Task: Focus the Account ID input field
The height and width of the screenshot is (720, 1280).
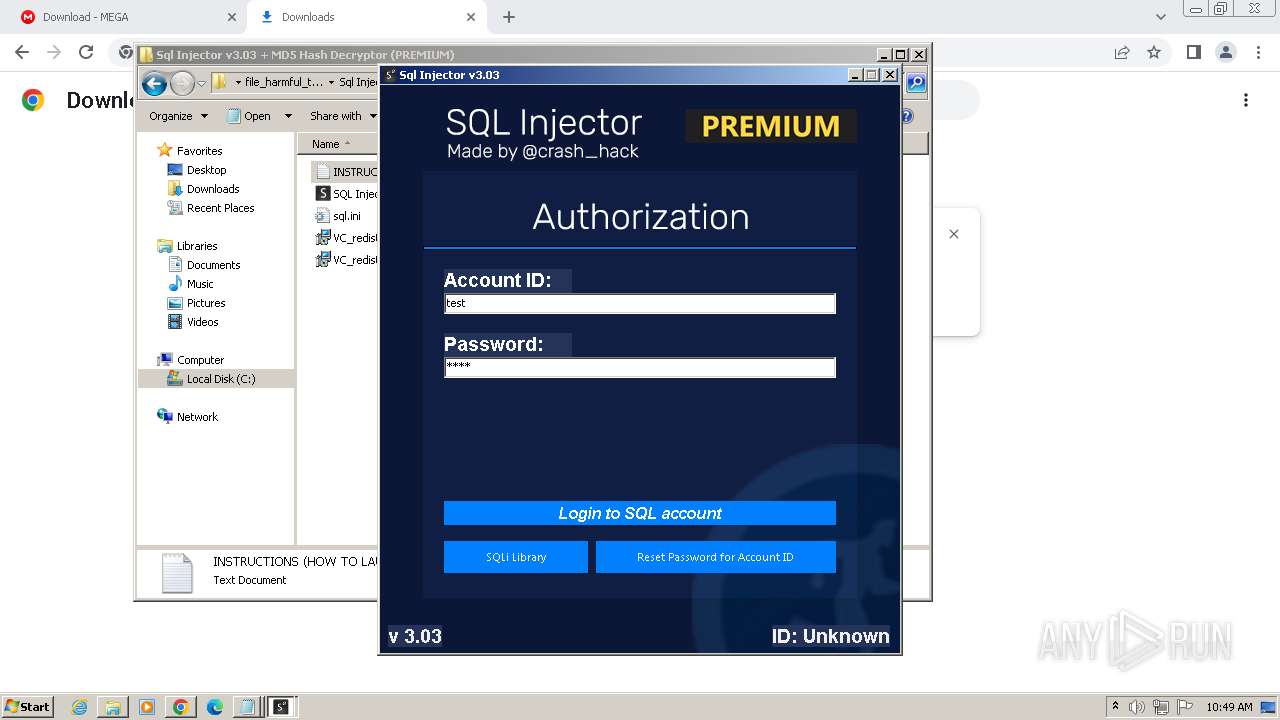Action: 640,303
